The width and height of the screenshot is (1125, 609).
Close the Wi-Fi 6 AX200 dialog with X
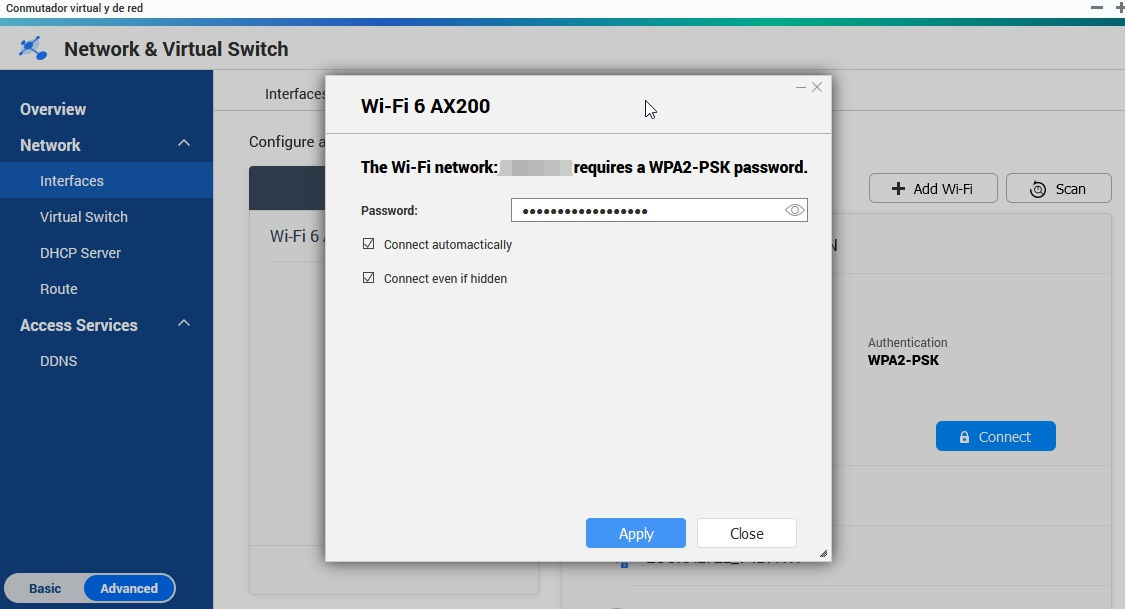click(x=817, y=87)
